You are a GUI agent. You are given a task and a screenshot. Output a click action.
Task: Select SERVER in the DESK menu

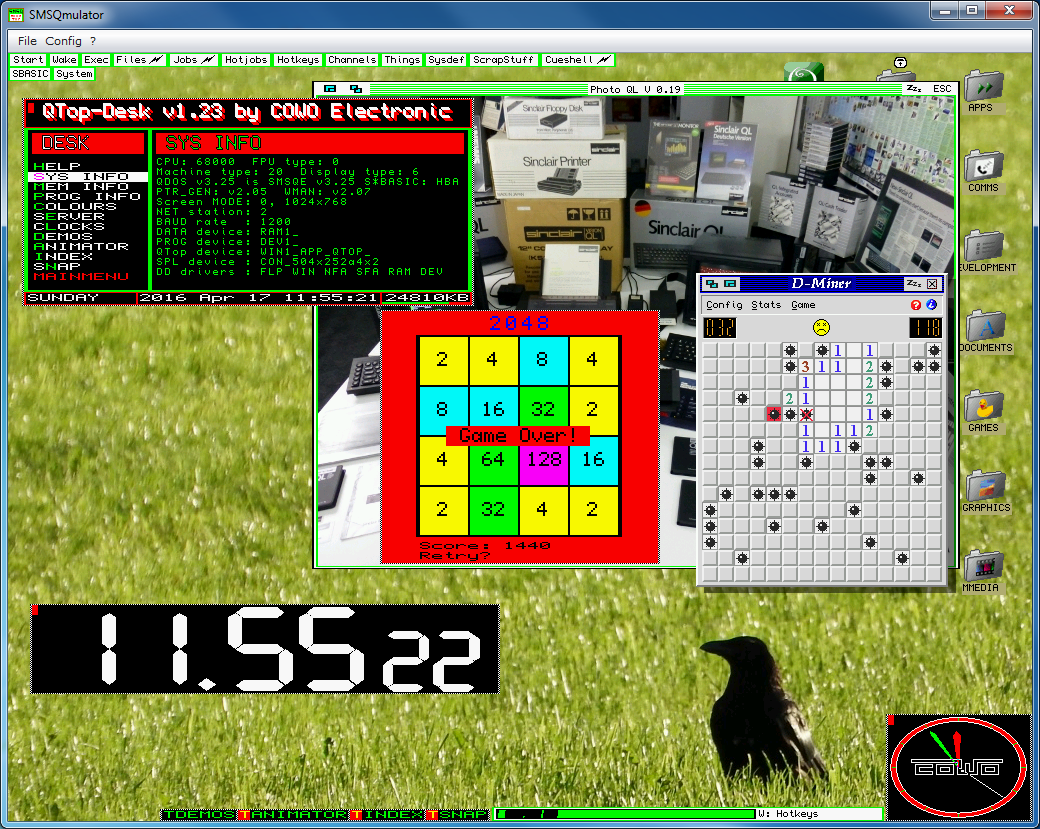pos(70,216)
